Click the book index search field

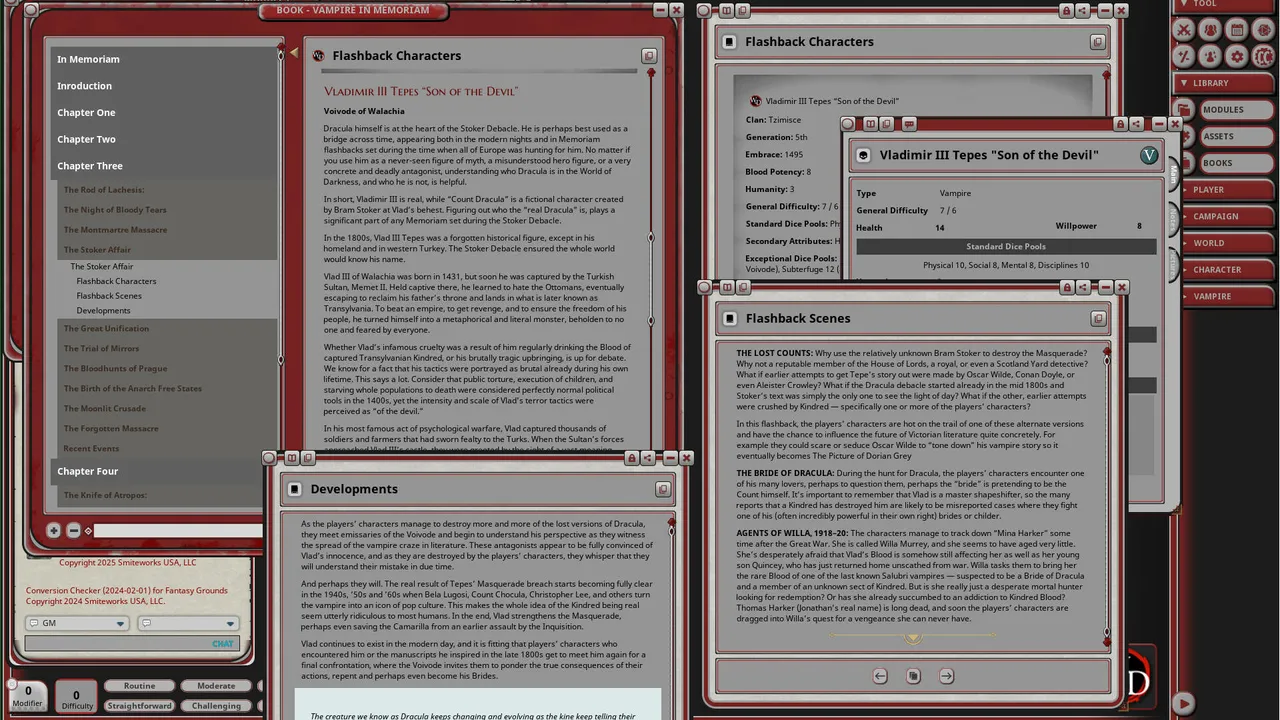pyautogui.click(x=178, y=531)
